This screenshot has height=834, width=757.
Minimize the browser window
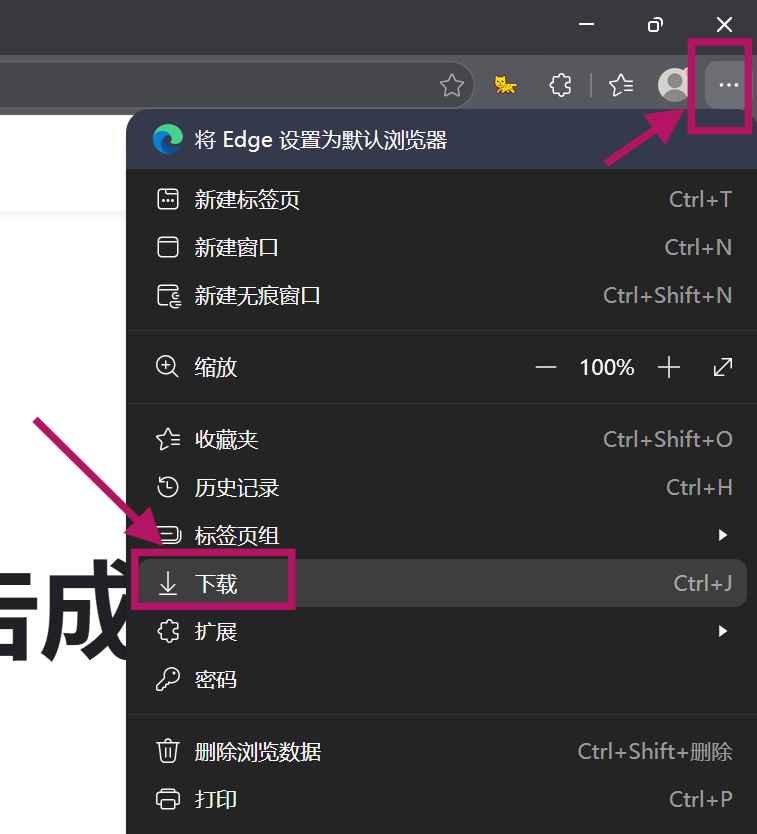pos(586,24)
